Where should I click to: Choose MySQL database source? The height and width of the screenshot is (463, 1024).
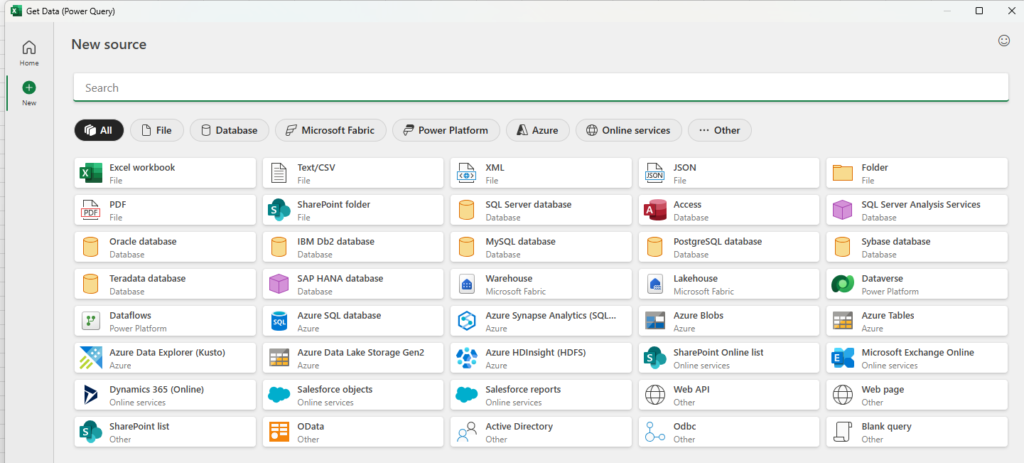(541, 247)
